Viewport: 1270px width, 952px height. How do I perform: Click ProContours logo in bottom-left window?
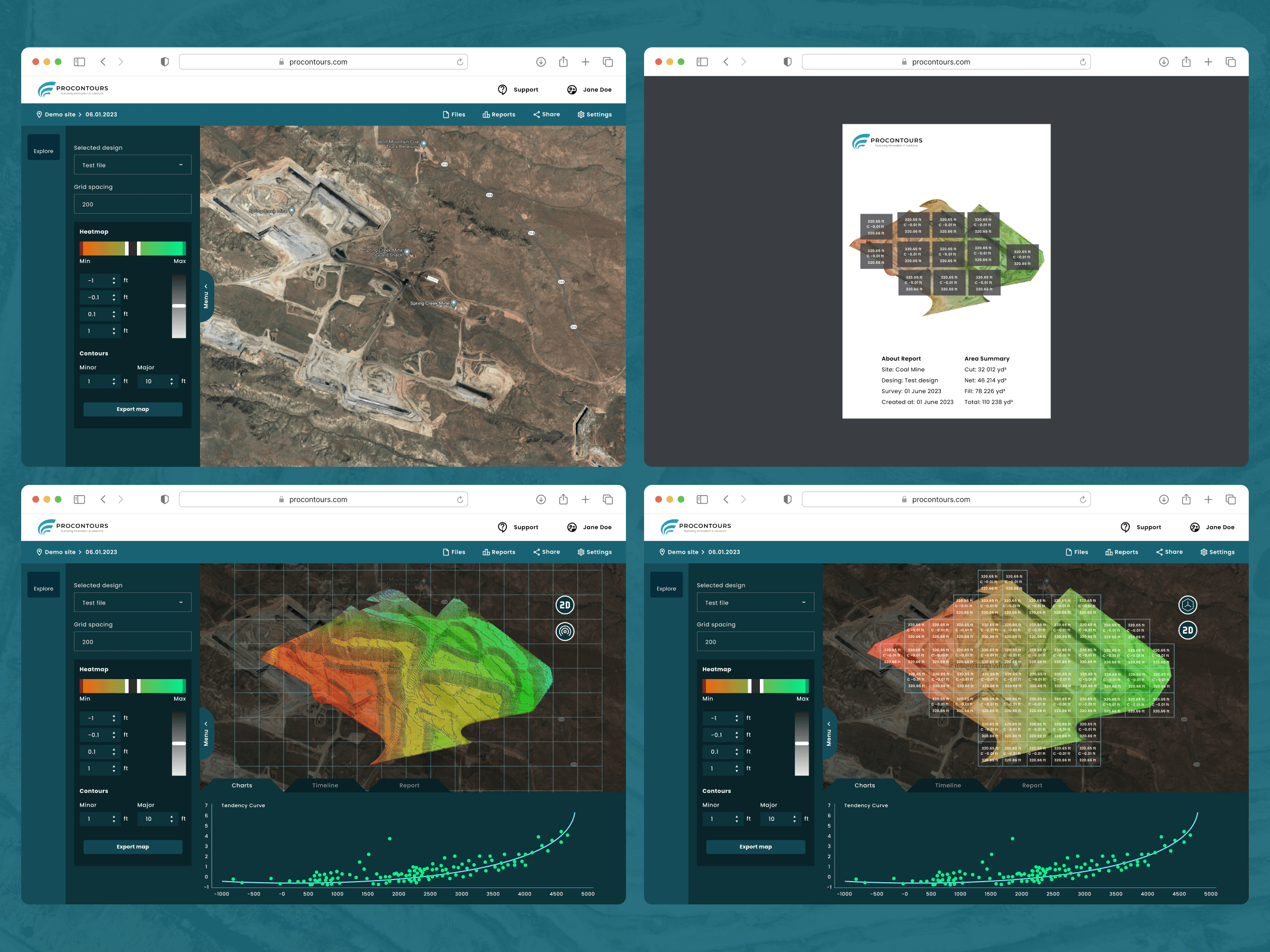pos(73,527)
